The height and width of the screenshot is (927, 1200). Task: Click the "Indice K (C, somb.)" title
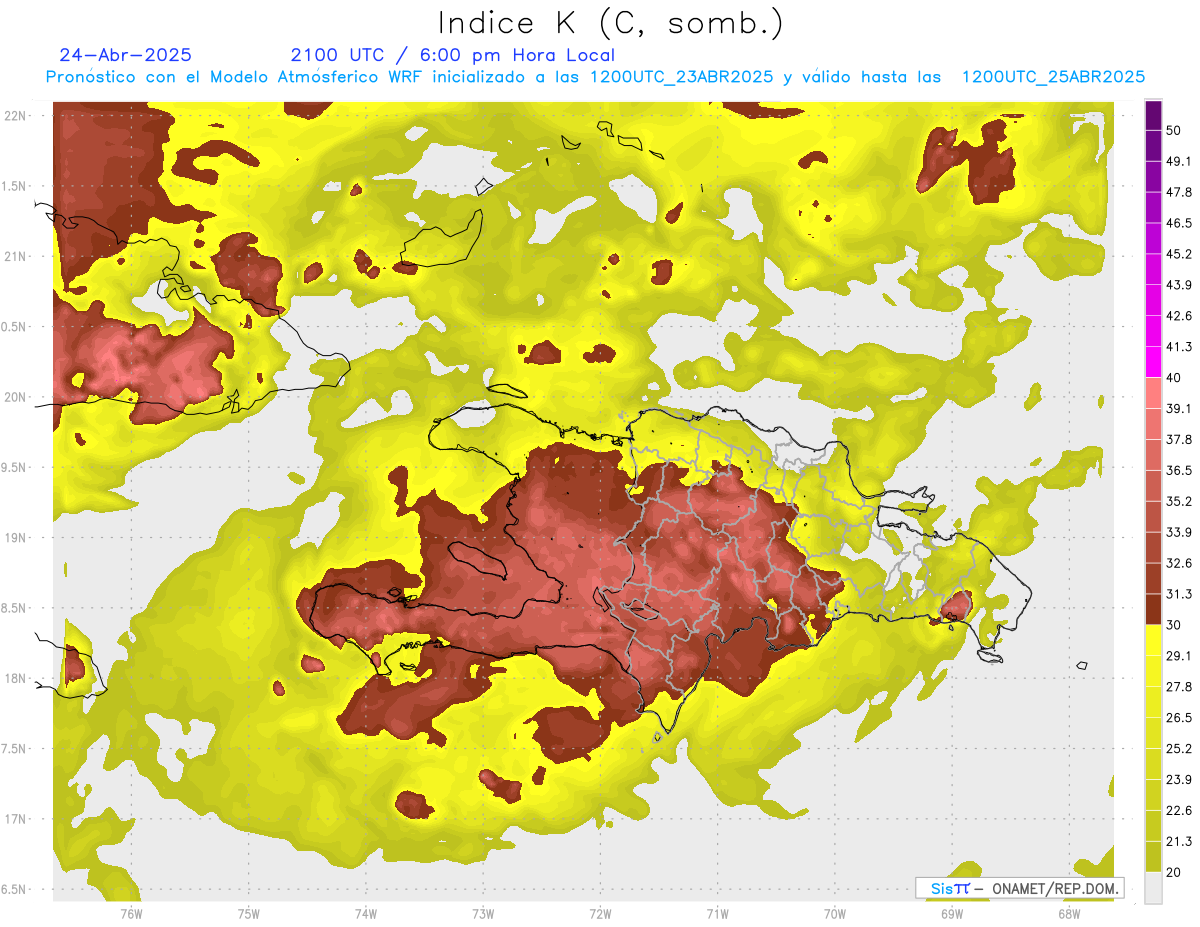point(611,23)
